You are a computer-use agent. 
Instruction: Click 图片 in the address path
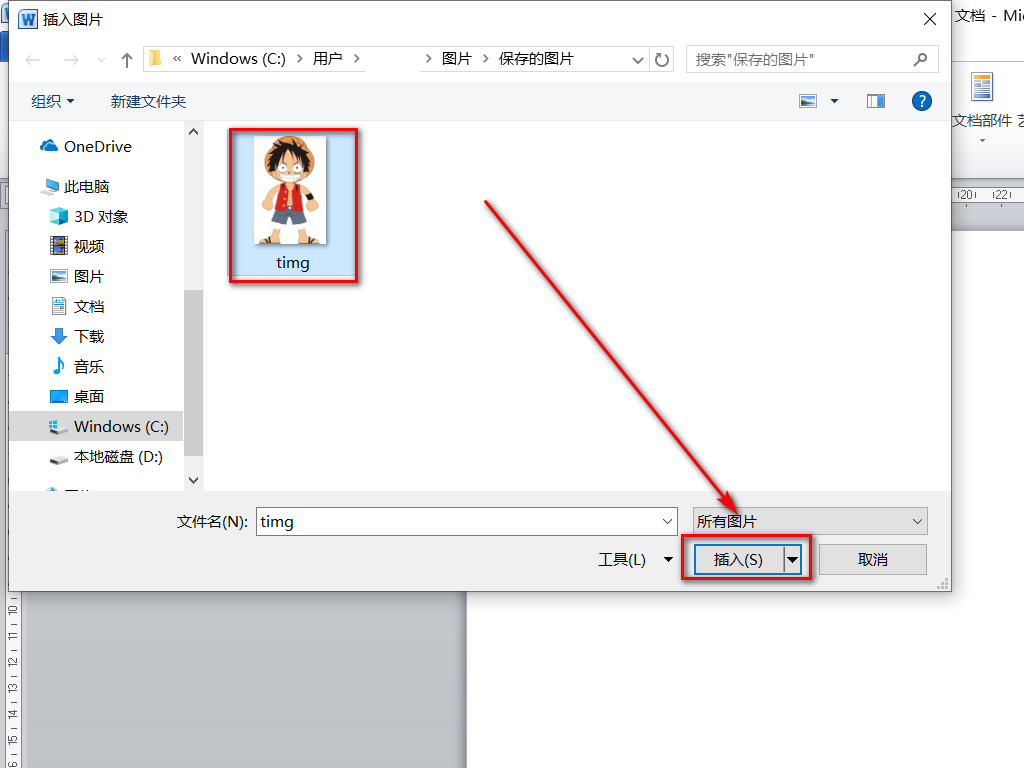click(x=456, y=59)
